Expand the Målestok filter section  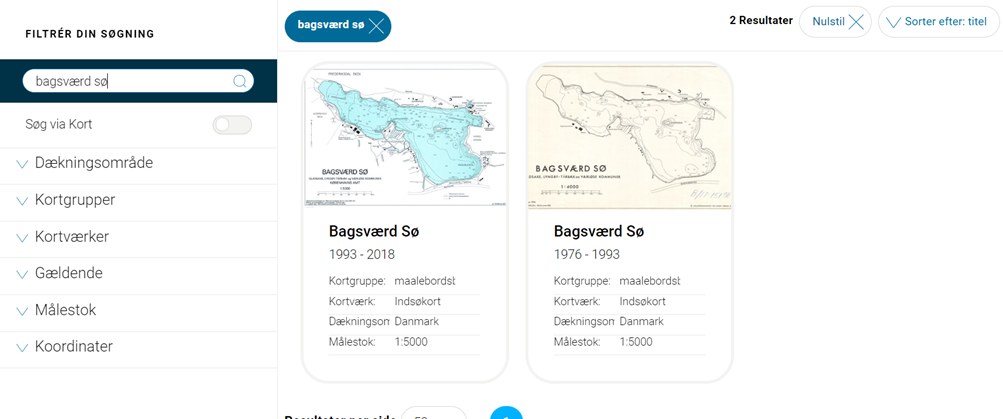[x=138, y=310]
